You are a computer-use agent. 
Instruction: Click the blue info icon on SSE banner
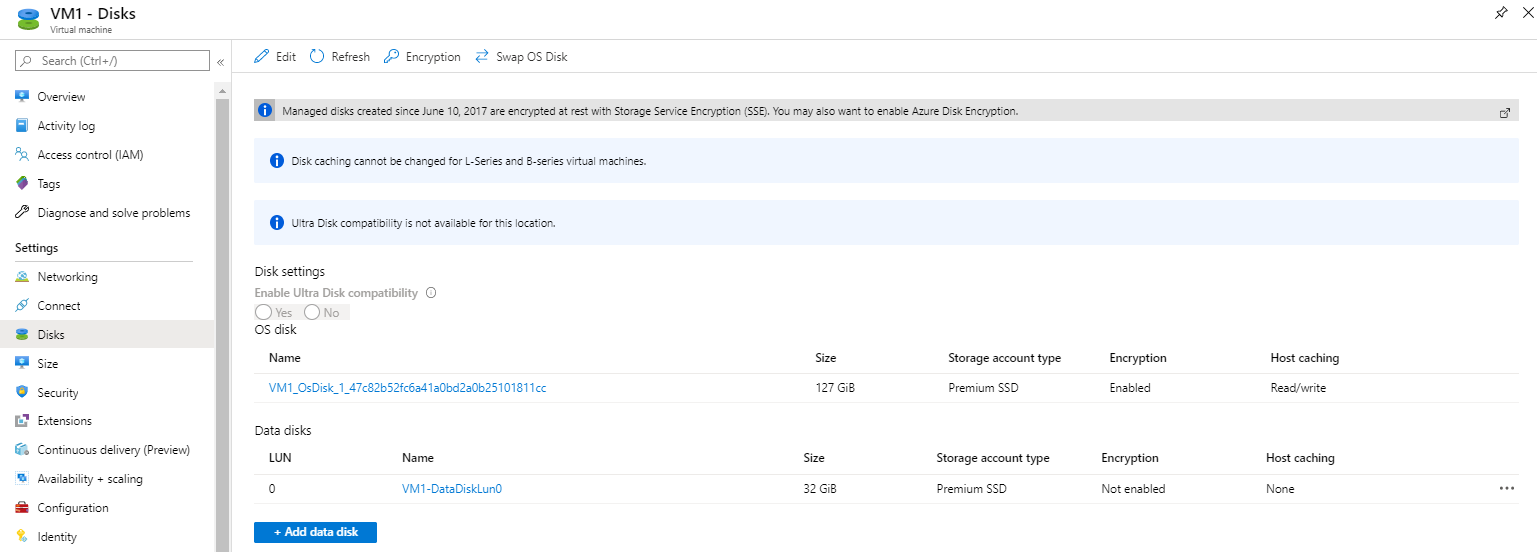pyautogui.click(x=265, y=111)
